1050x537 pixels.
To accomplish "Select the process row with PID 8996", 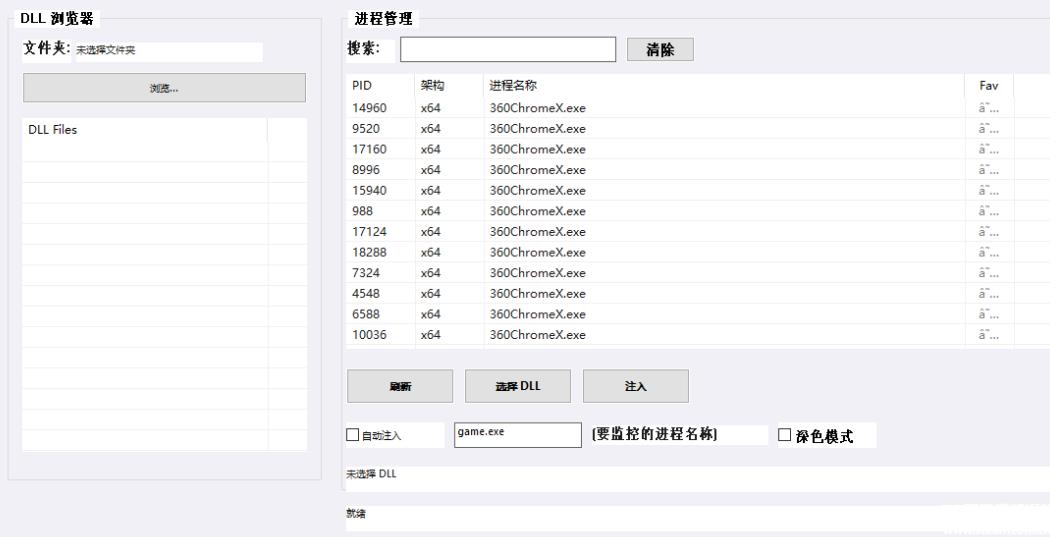I will 698,170.
